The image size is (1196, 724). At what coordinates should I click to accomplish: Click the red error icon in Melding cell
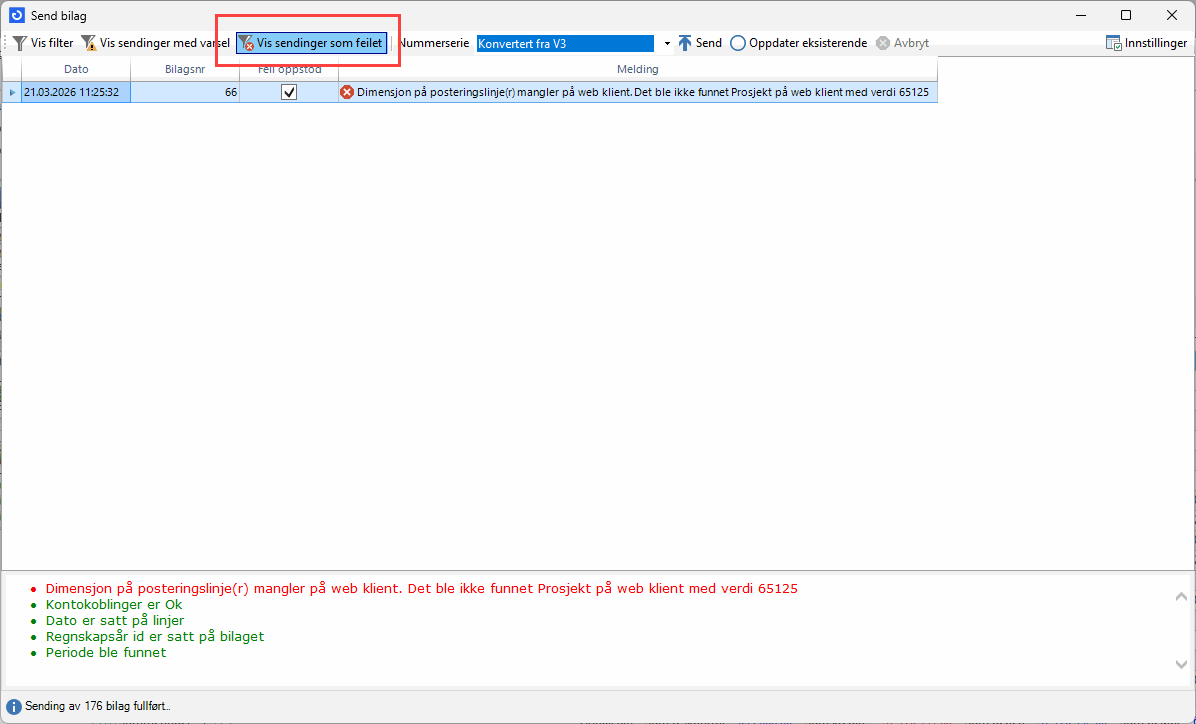[x=347, y=92]
